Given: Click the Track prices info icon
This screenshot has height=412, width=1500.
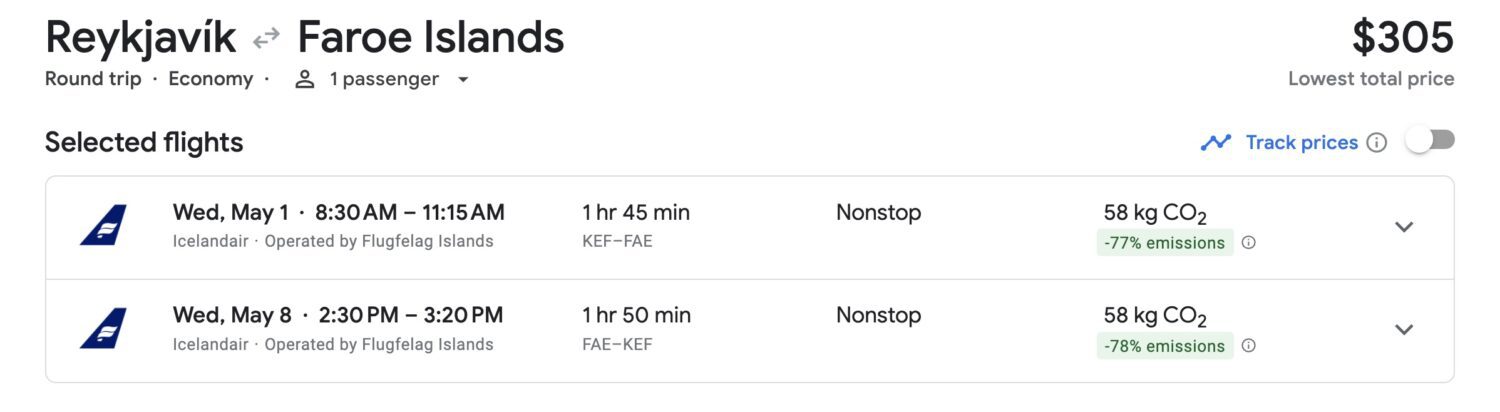Looking at the screenshot, I should 1377,143.
